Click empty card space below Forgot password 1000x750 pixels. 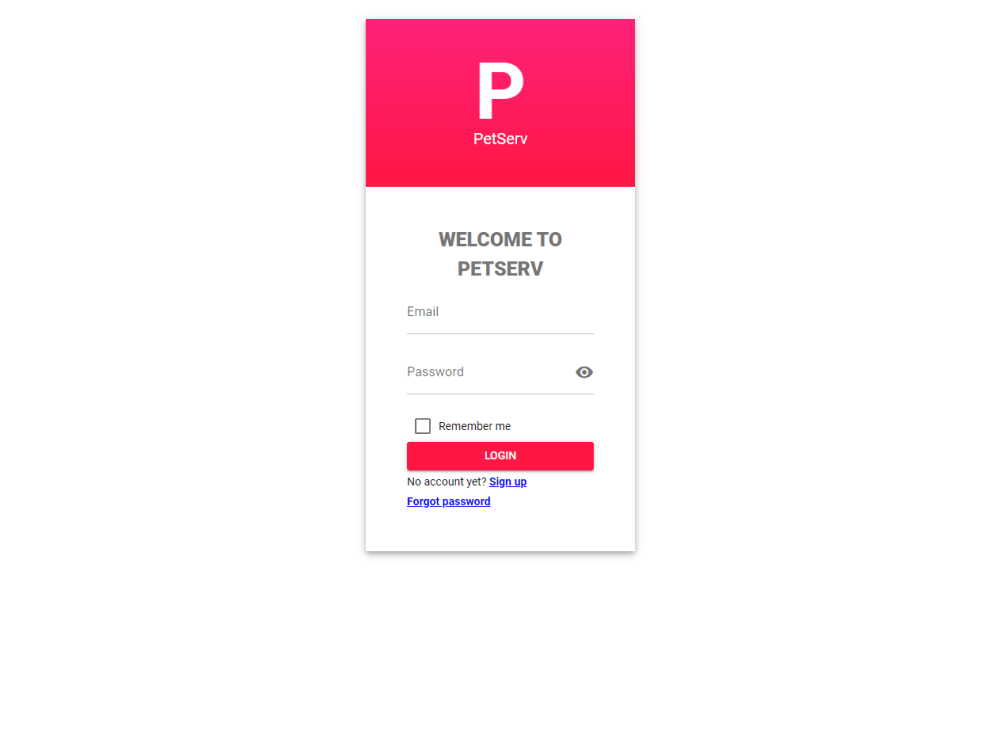(x=500, y=530)
